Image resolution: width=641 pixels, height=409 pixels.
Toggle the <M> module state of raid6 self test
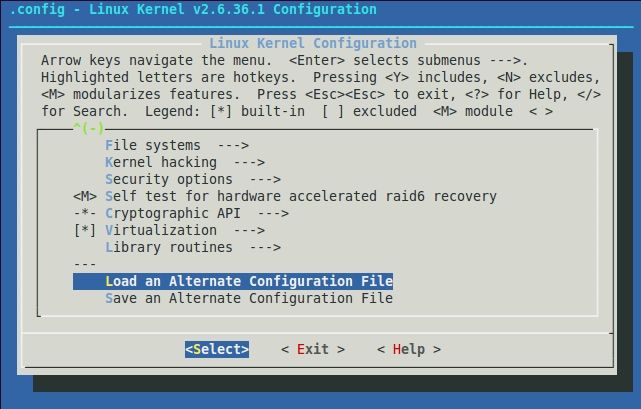(x=85, y=196)
